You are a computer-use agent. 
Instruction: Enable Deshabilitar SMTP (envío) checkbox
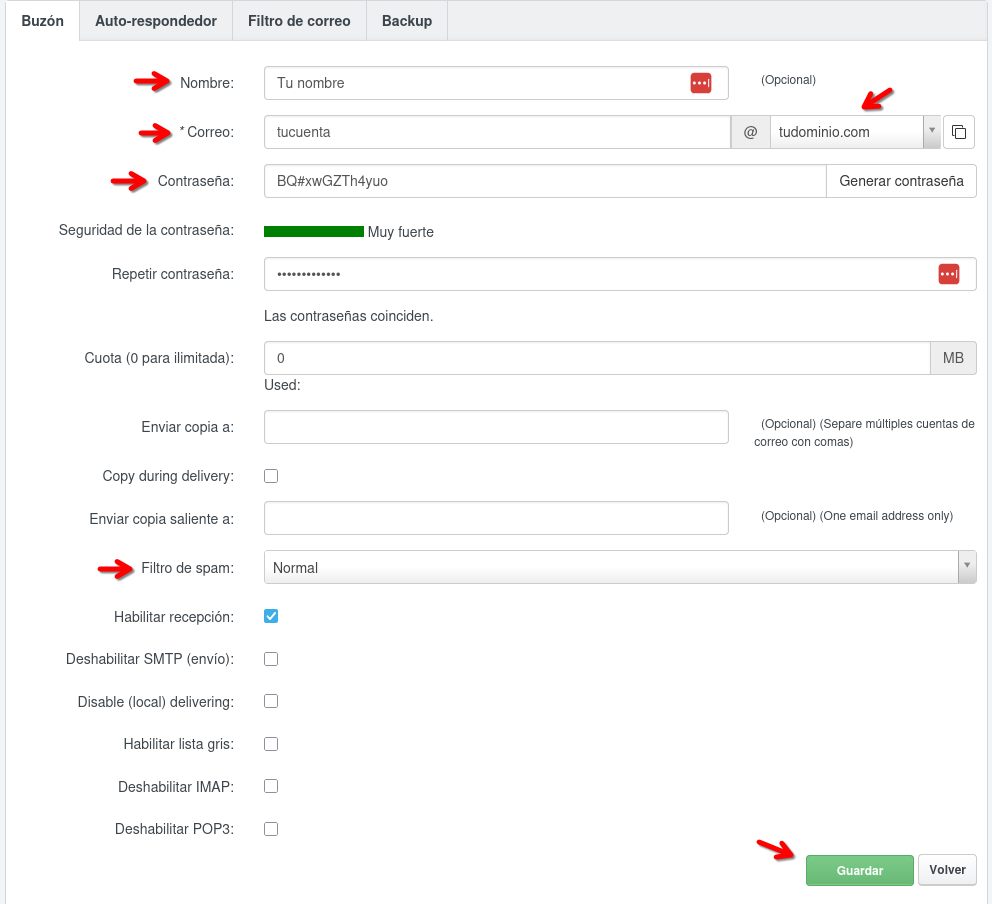pos(271,659)
